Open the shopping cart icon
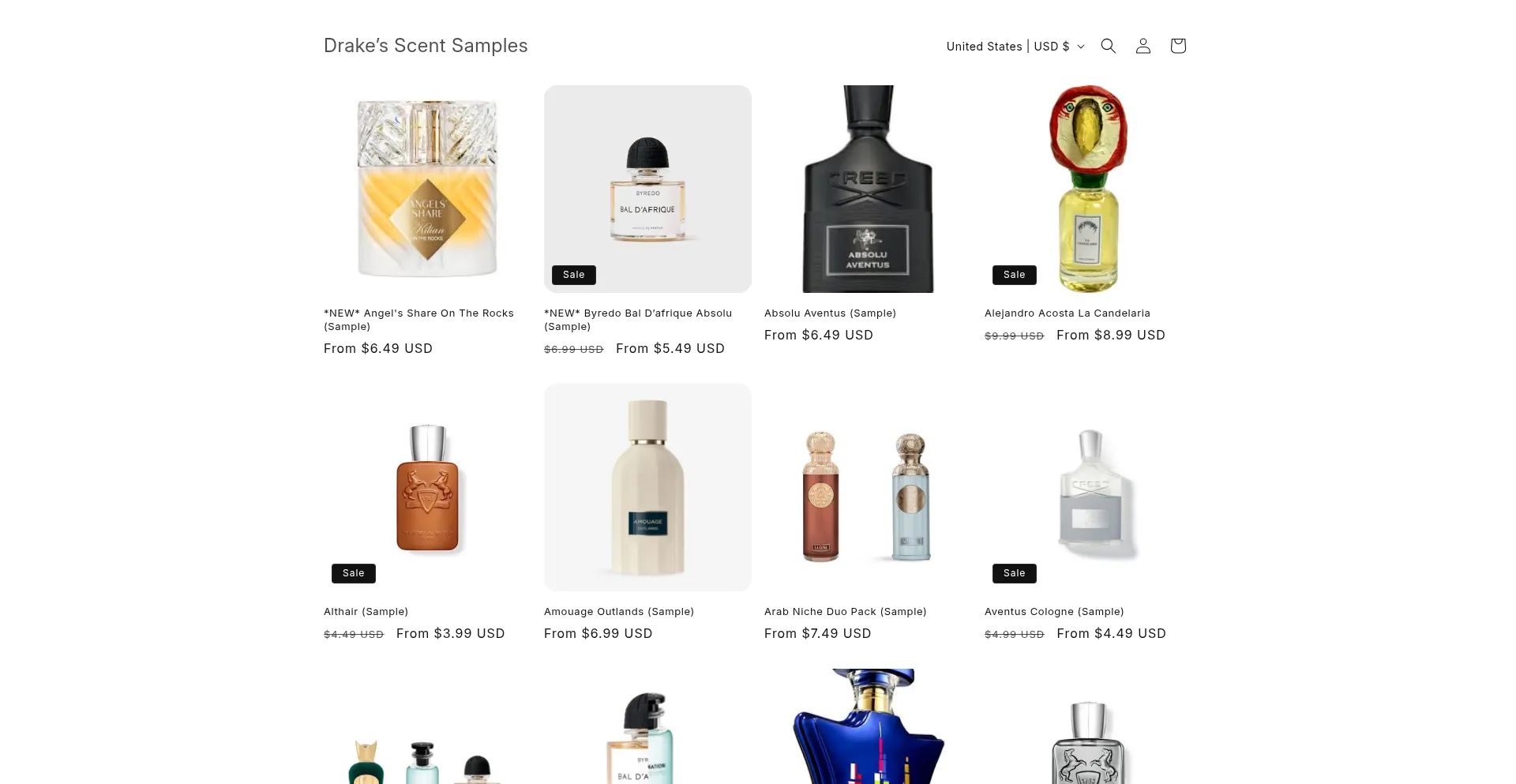Viewport: 1516px width, 784px height. coord(1178,46)
